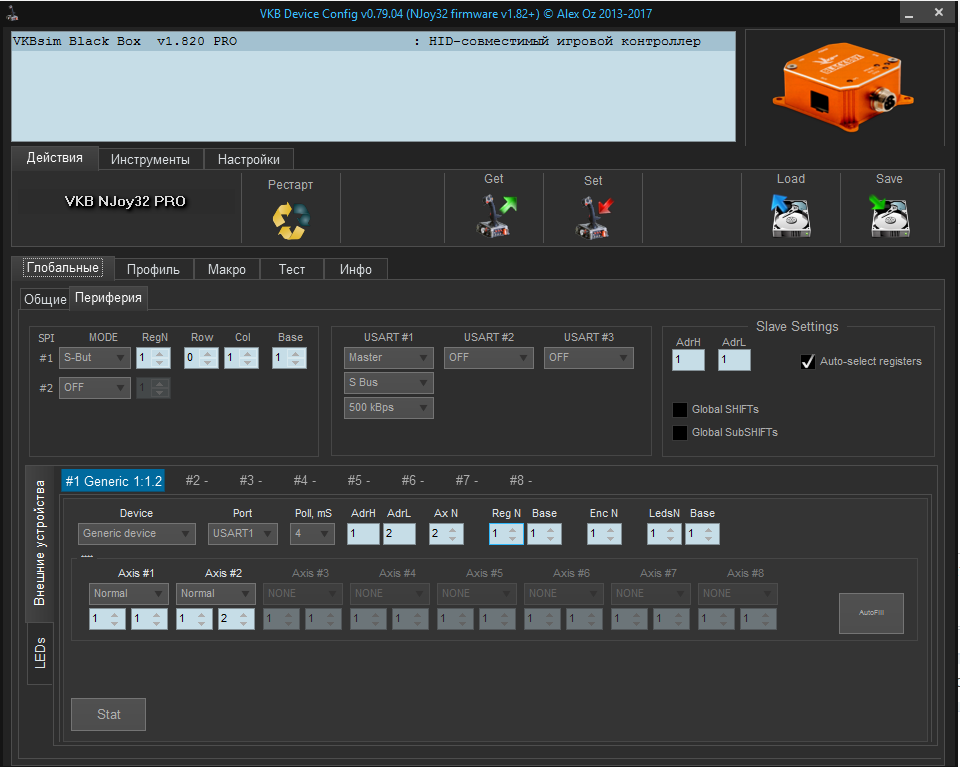Viewport: 960px width, 767px height.
Task: Click the Stat button
Action: (108, 714)
